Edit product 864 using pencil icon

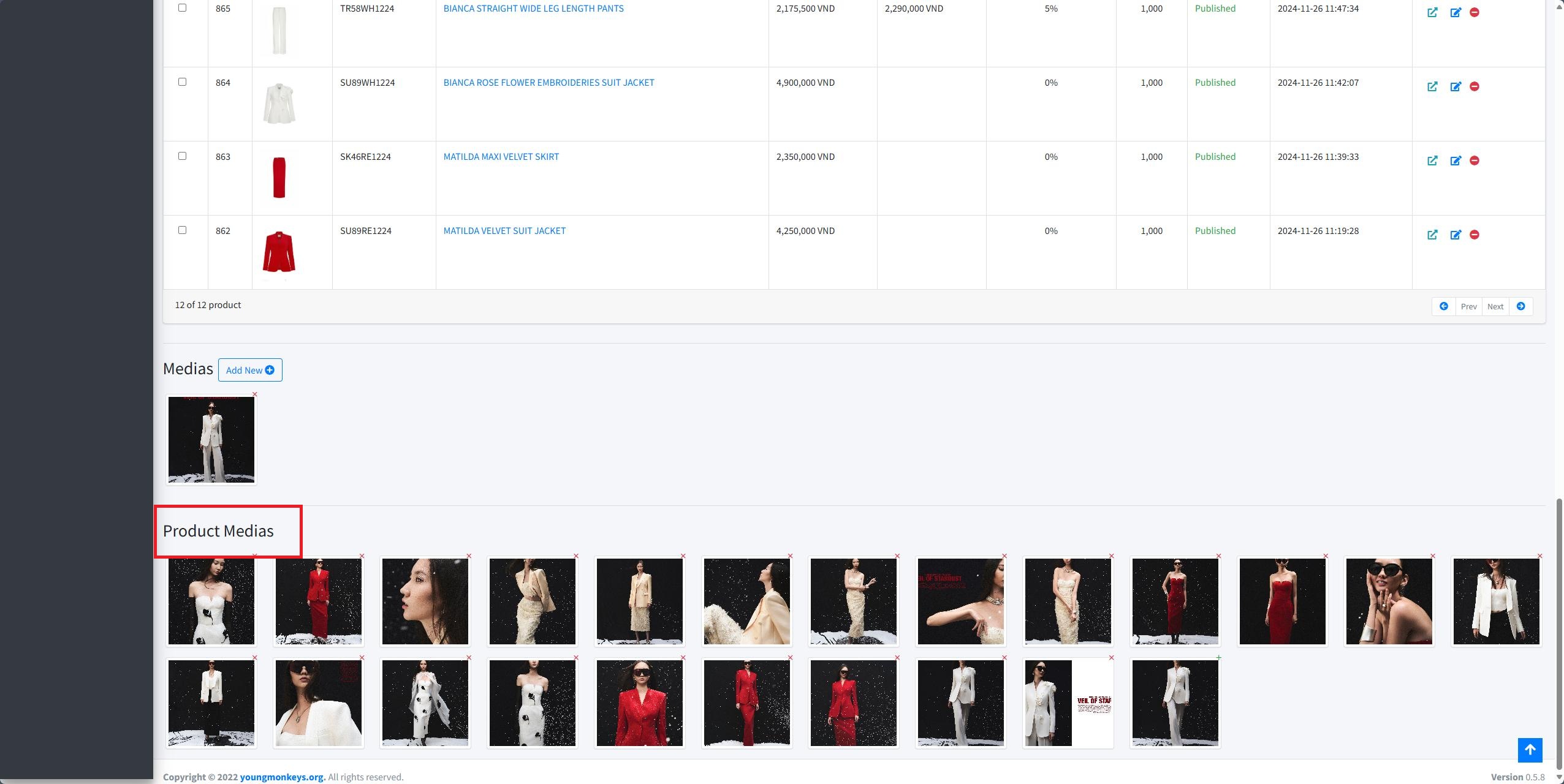click(1456, 86)
